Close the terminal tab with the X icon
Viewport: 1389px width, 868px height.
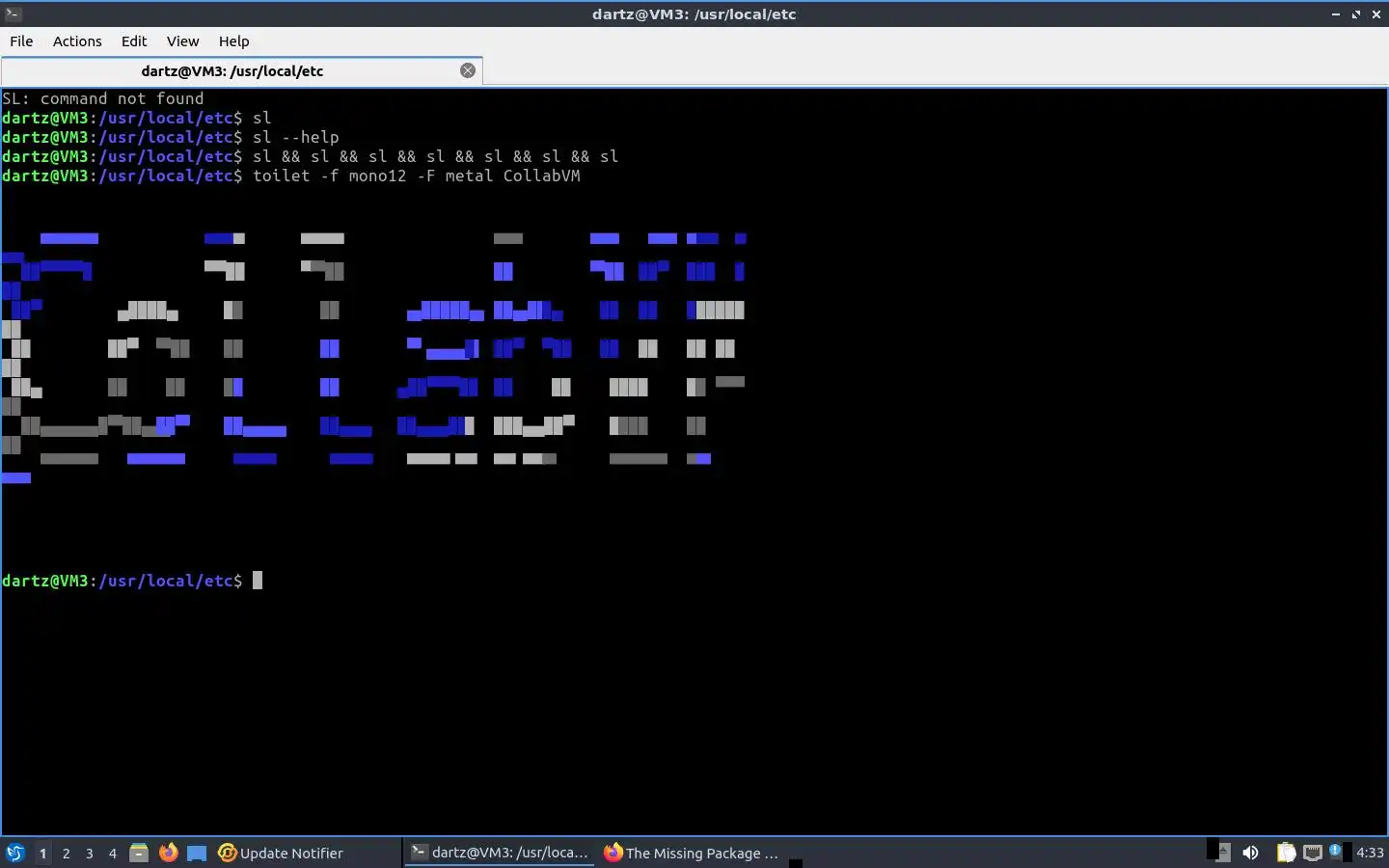(468, 70)
